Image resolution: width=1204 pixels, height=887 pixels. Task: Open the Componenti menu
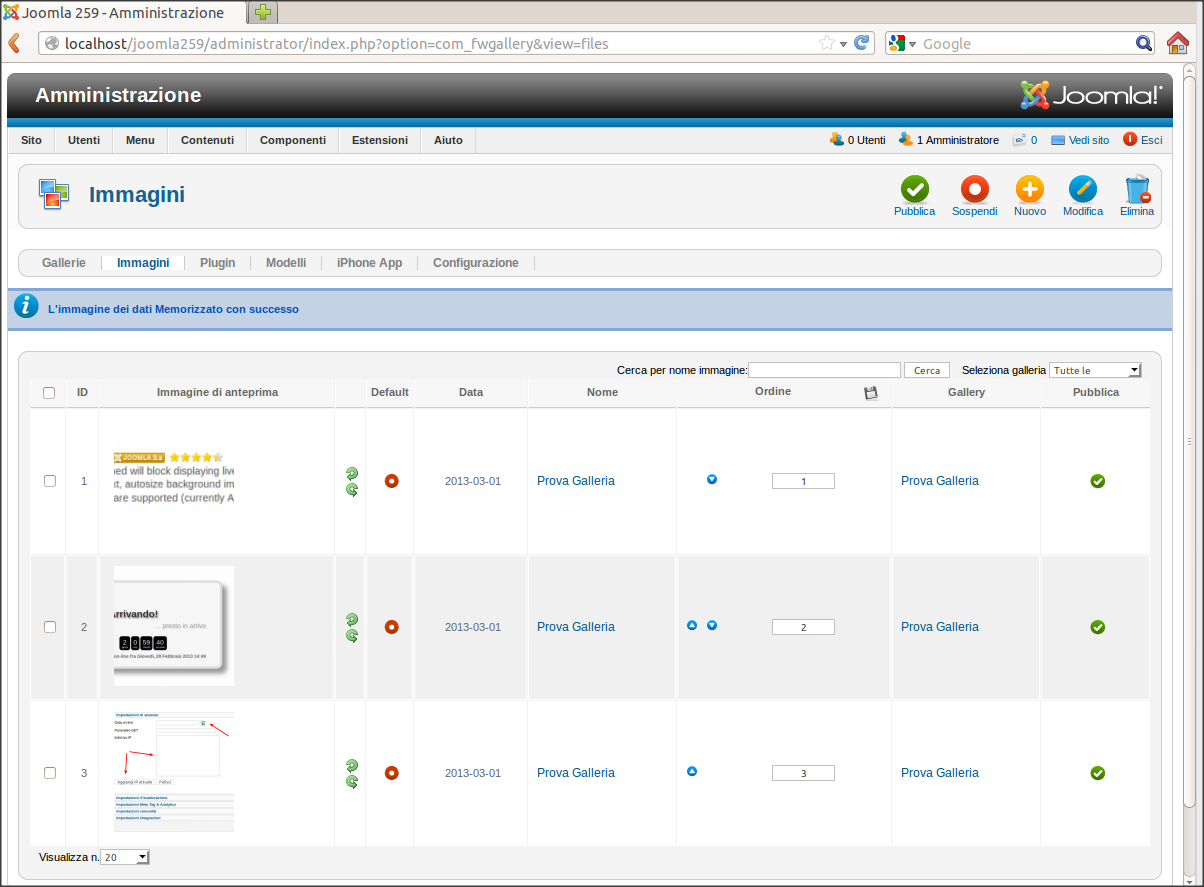(x=293, y=140)
